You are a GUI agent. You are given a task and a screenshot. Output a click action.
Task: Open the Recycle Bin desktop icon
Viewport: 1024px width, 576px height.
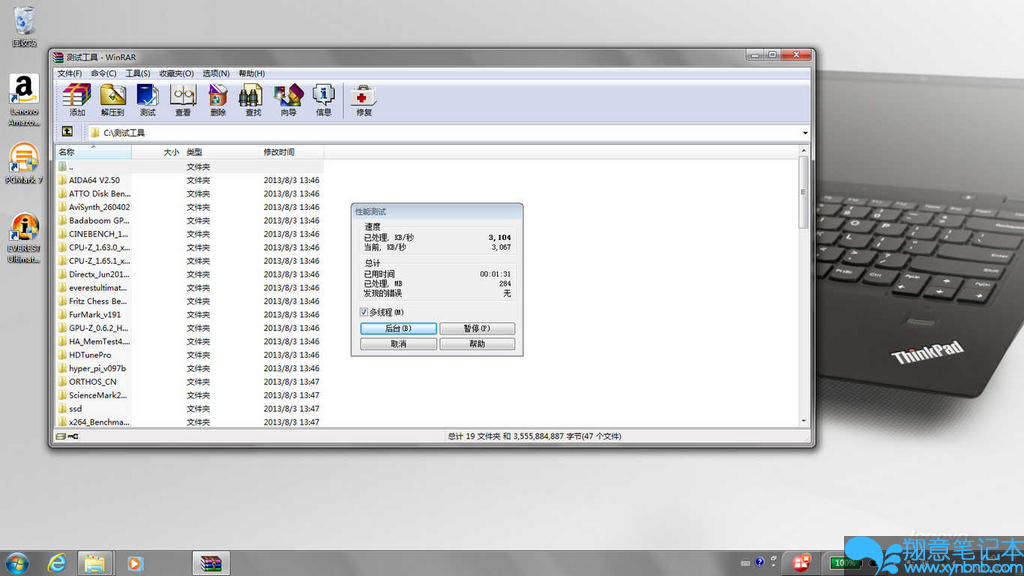coord(24,26)
